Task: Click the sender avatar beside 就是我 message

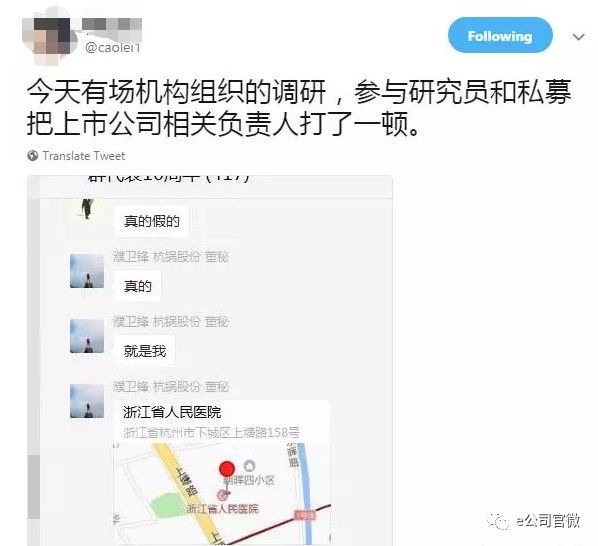Action: pyautogui.click(x=87, y=336)
